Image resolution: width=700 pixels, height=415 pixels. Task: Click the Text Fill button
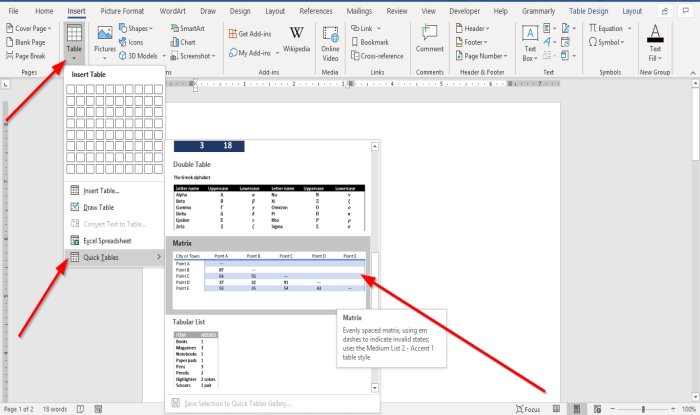pos(655,44)
